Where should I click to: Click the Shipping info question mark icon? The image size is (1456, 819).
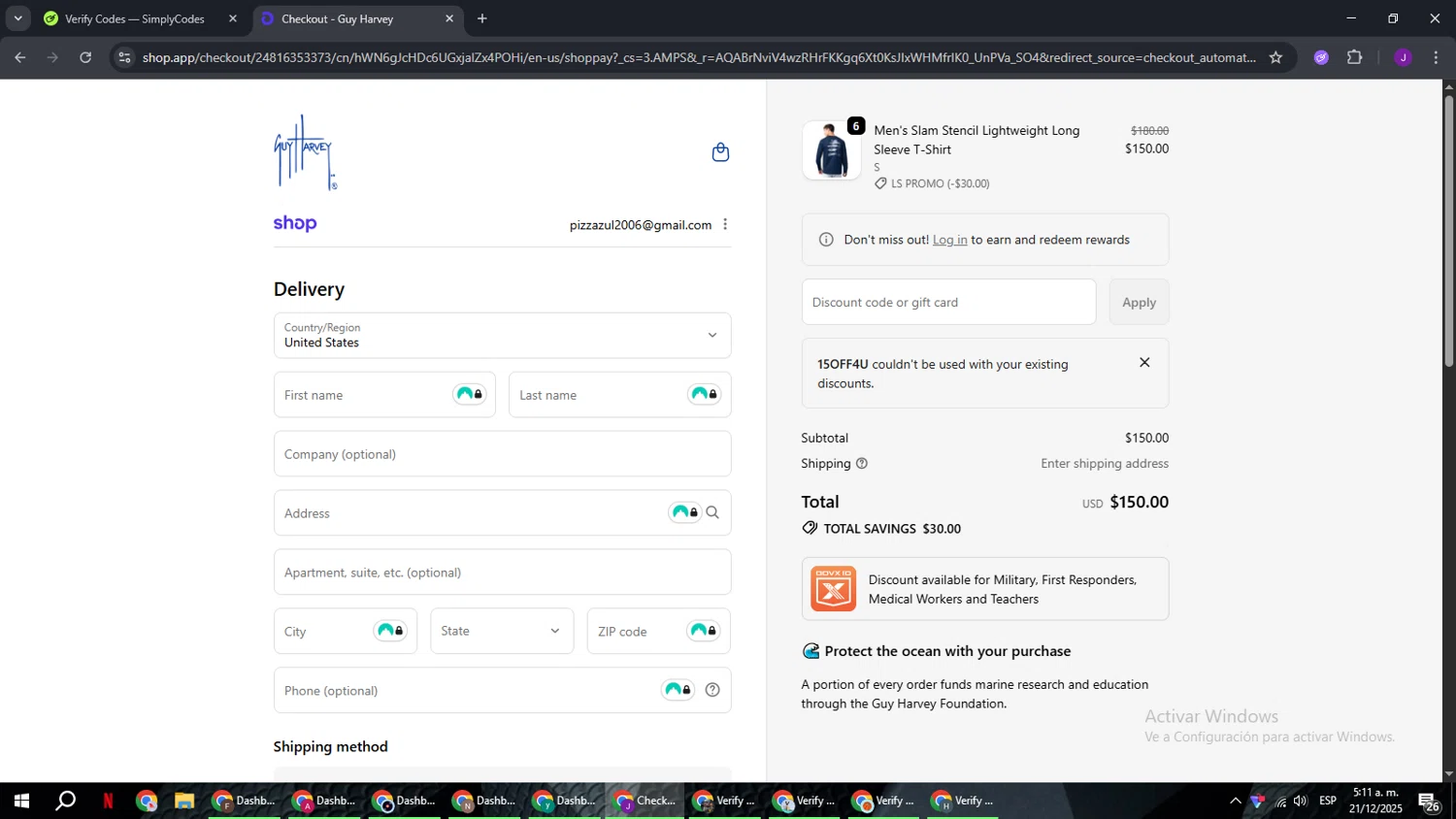[862, 464]
